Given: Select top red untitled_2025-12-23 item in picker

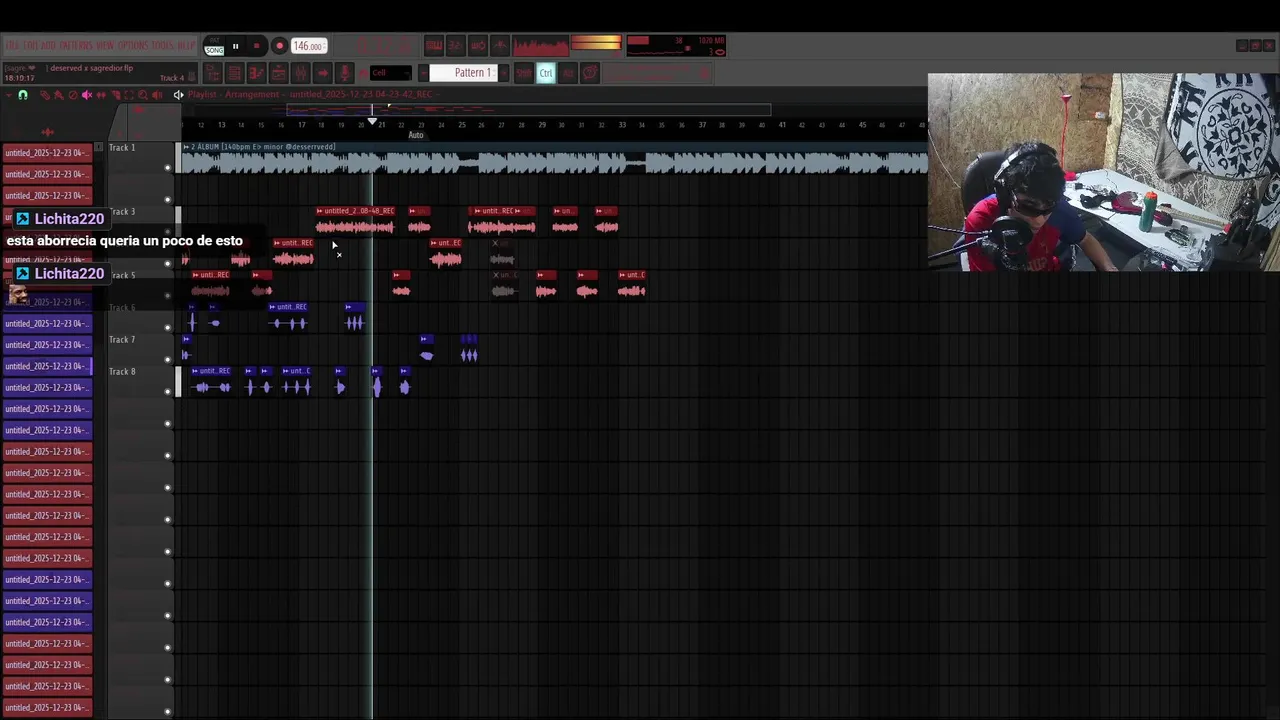Looking at the screenshot, I should [x=47, y=153].
